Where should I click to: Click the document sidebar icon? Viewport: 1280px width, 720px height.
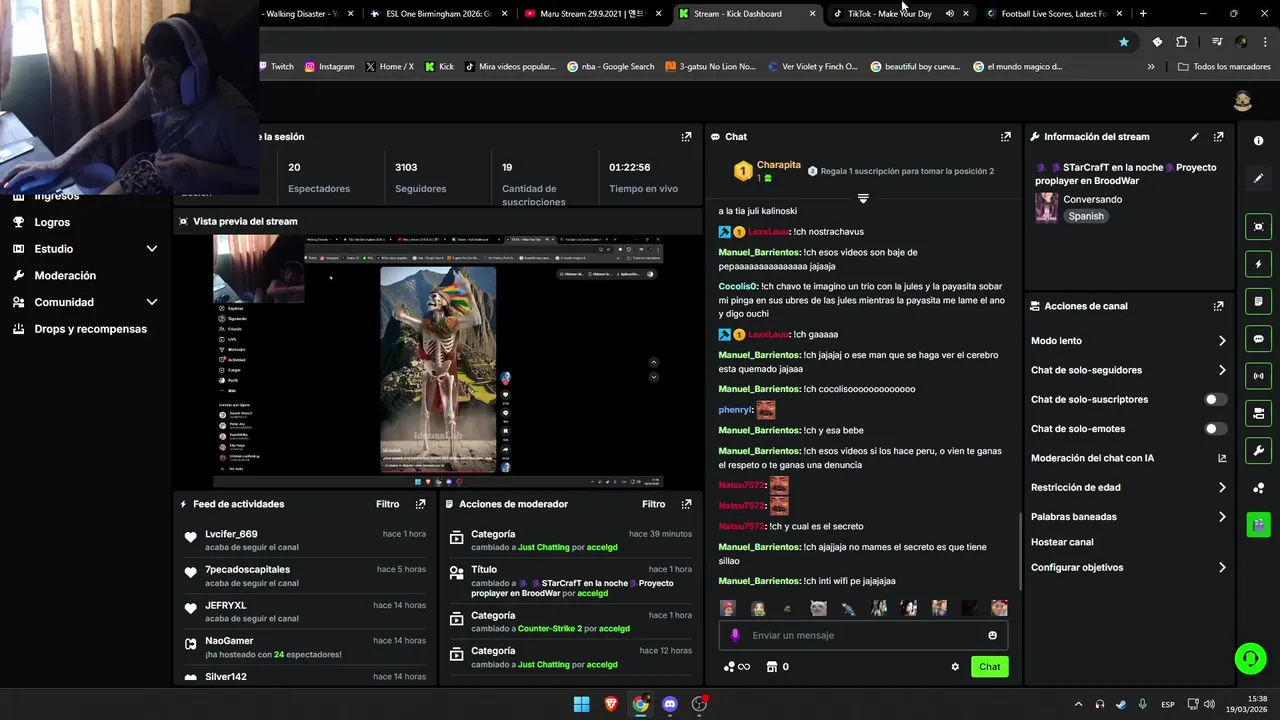(1258, 301)
